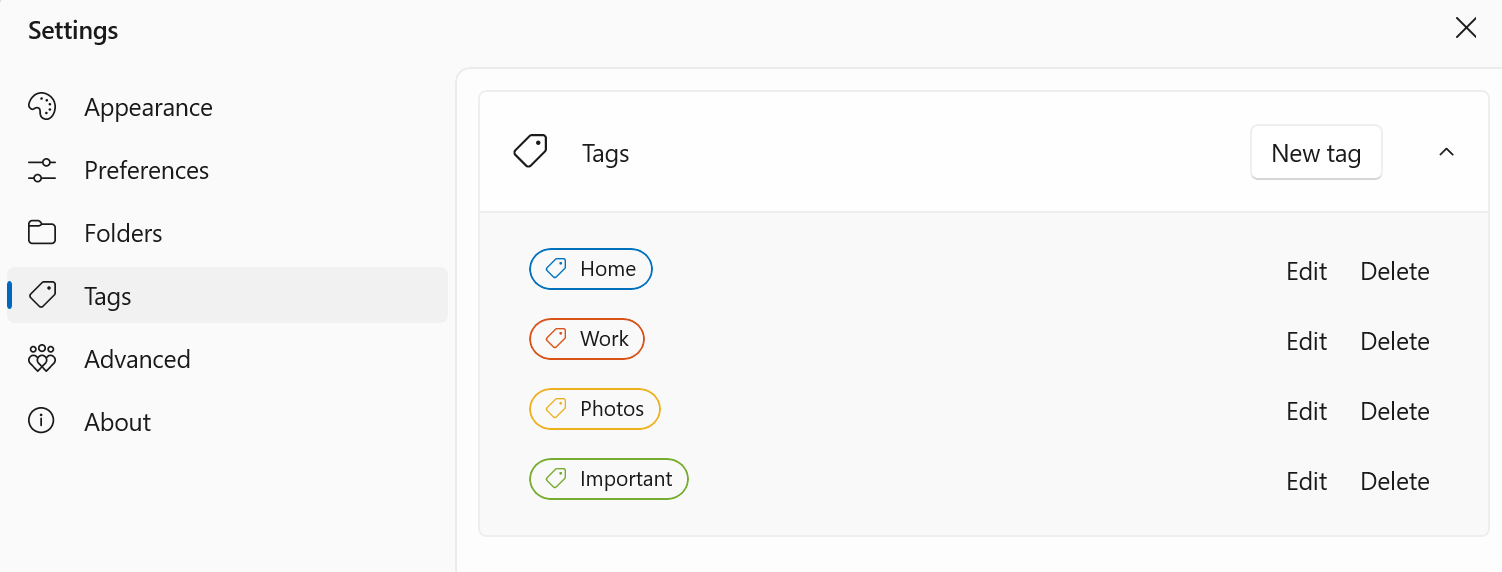Click the About info icon
Viewport: 1502px width, 572px height.
42,422
